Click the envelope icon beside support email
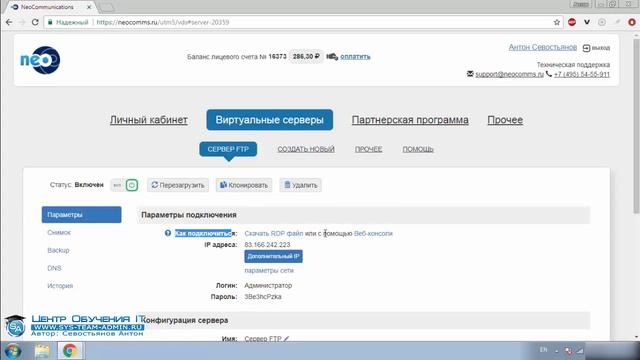 click(470, 74)
